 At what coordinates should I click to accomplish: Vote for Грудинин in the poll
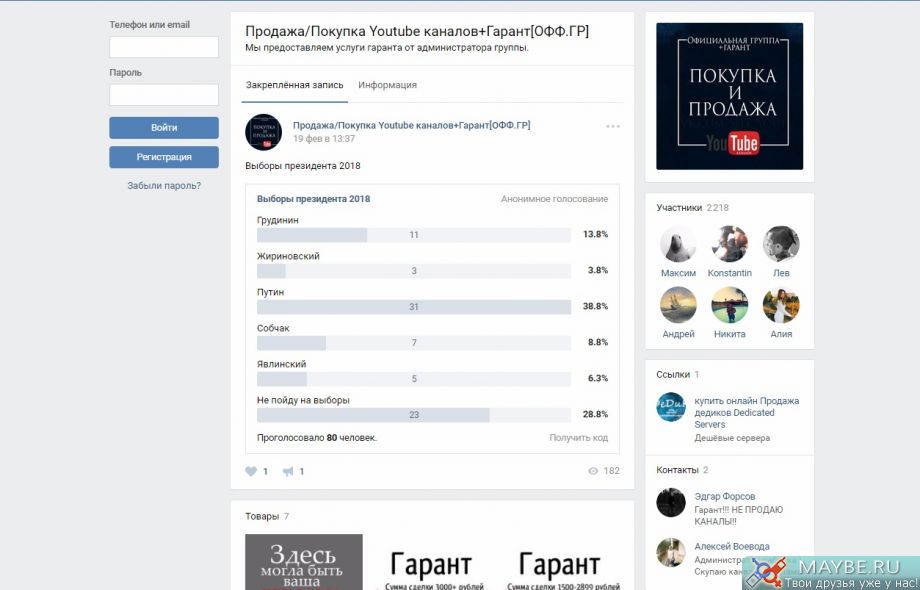(x=414, y=235)
